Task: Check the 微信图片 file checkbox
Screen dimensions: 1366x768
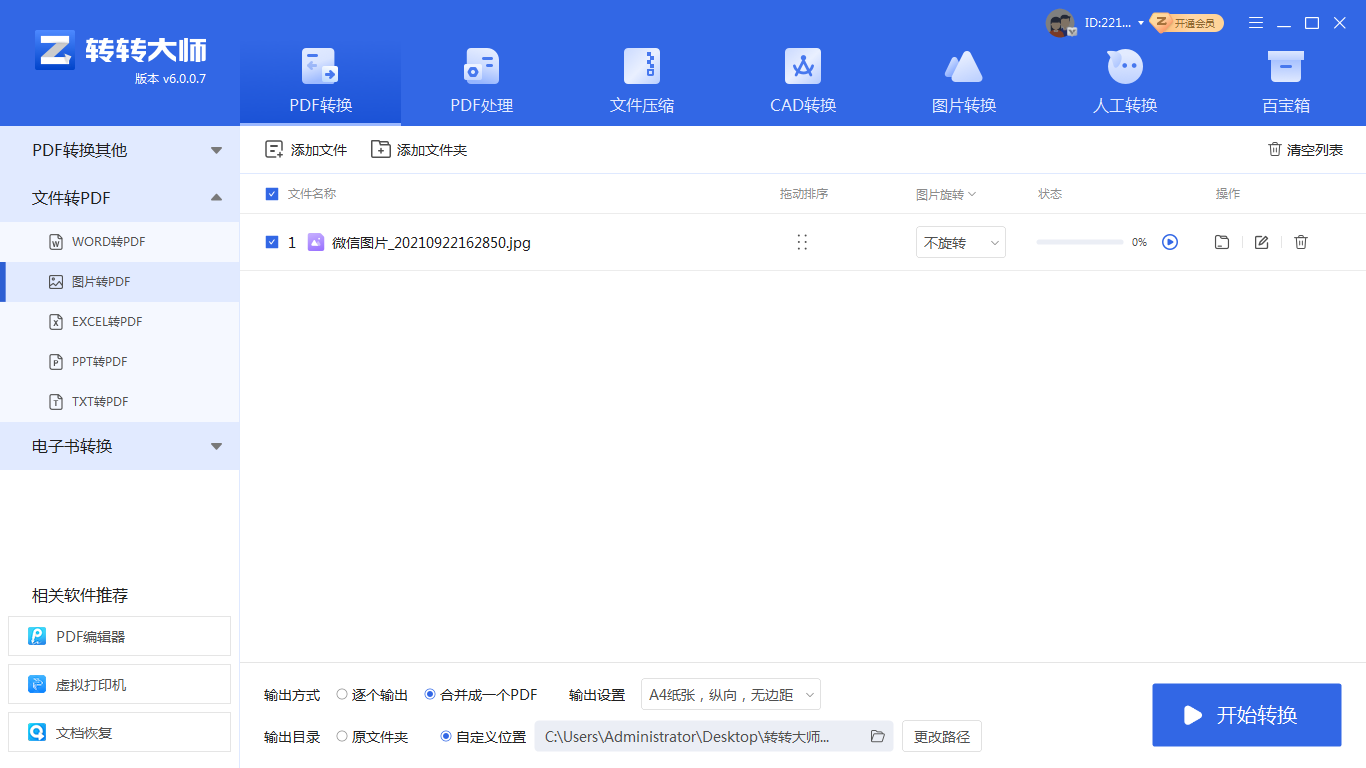Action: pos(271,242)
